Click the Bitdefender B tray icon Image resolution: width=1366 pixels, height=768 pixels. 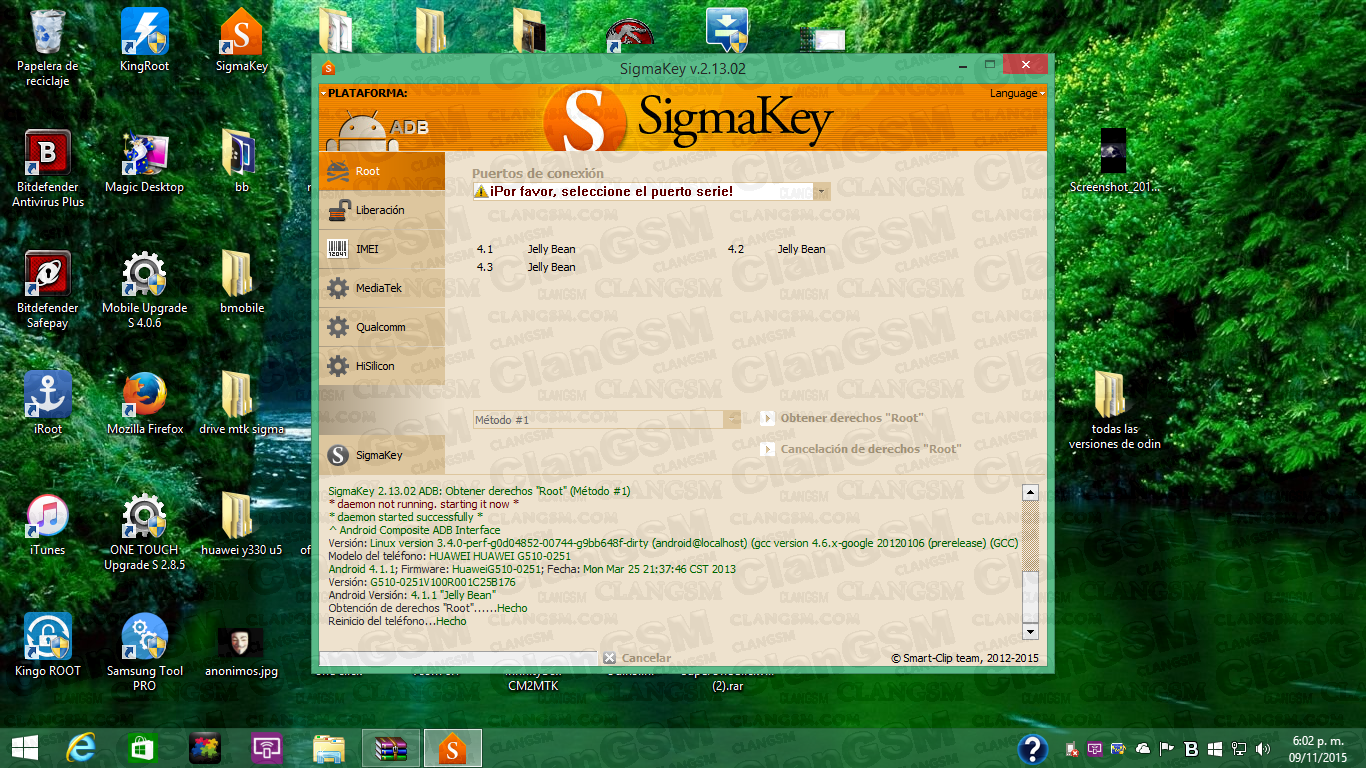[x=1191, y=748]
